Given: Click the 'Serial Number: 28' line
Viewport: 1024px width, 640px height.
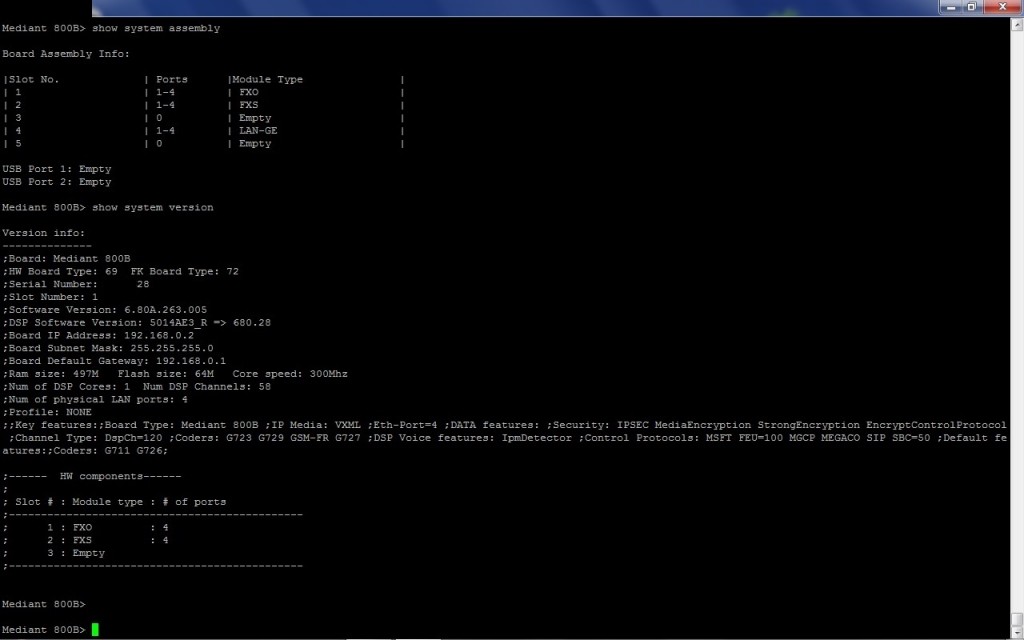Looking at the screenshot, I should pos(76,284).
